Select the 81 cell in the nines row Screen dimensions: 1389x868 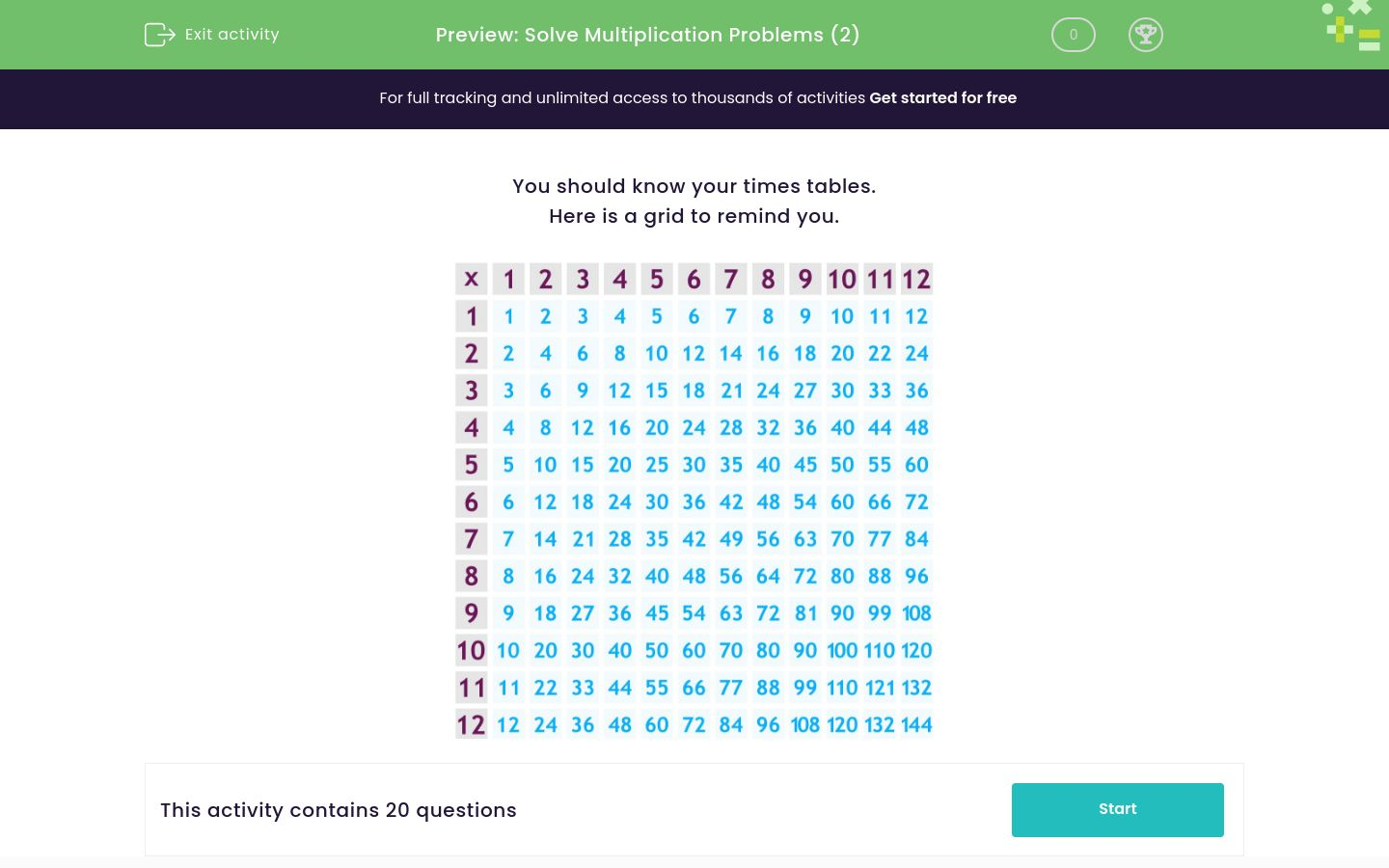805,613
